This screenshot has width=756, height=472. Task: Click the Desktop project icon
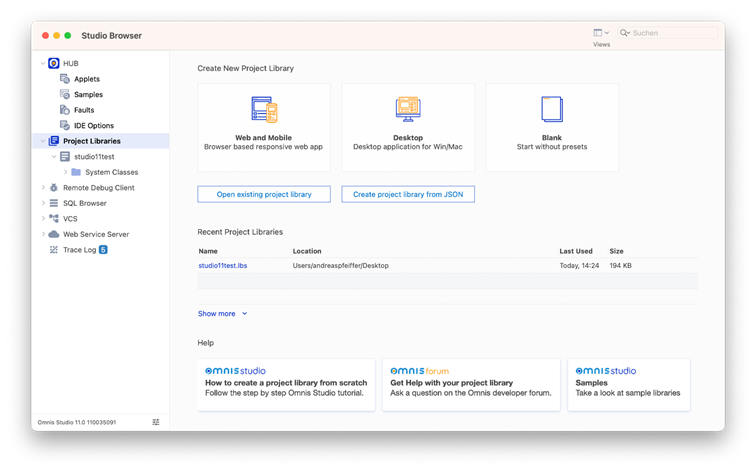(408, 109)
